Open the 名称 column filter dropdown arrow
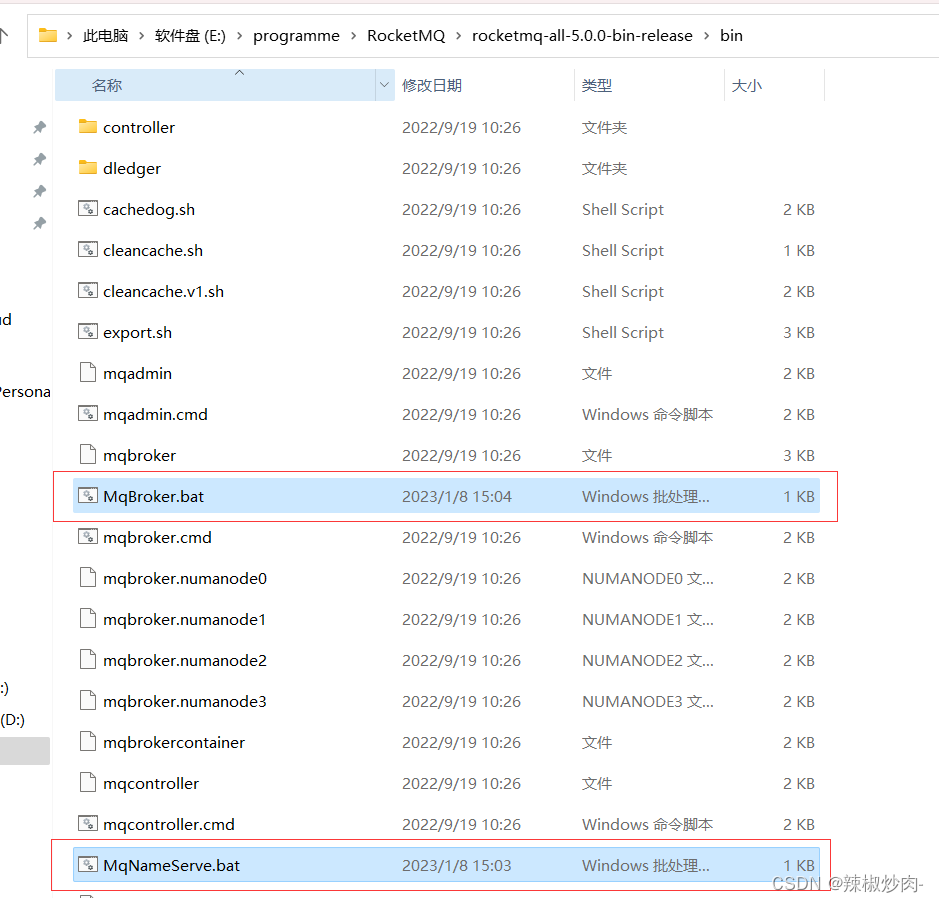The width and height of the screenshot is (939, 902). pyautogui.click(x=384, y=85)
